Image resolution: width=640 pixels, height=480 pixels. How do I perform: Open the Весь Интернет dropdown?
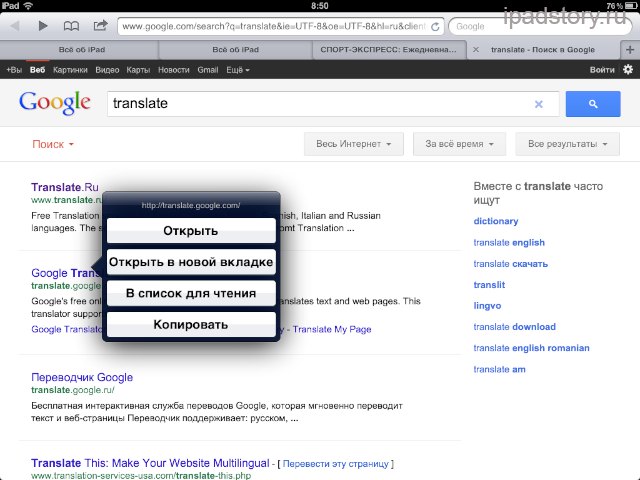(x=353, y=144)
